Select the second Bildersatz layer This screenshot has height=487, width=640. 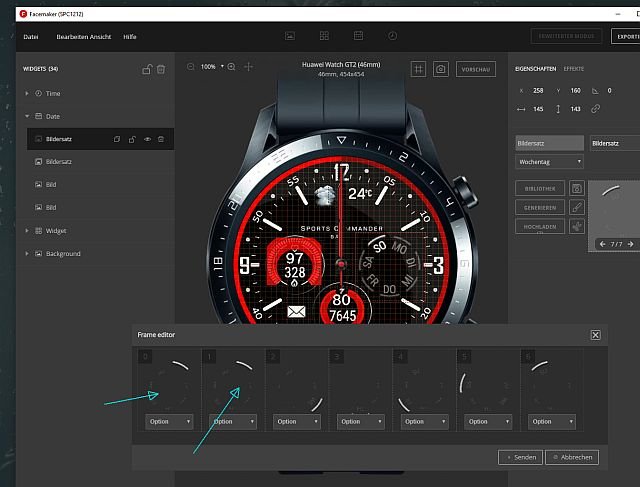pyautogui.click(x=100, y=162)
